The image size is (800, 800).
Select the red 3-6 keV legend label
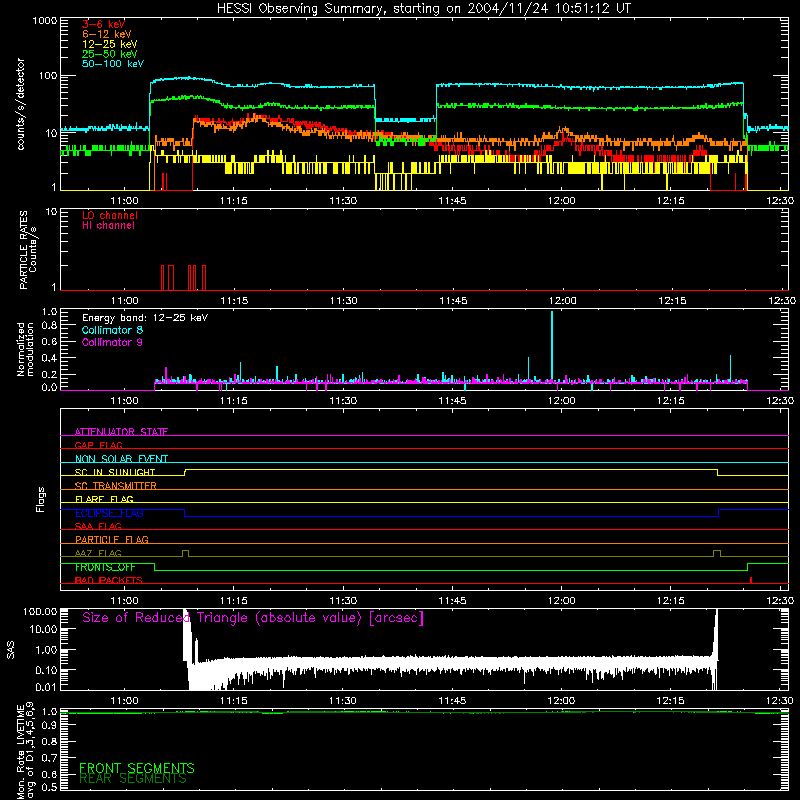tap(103, 24)
